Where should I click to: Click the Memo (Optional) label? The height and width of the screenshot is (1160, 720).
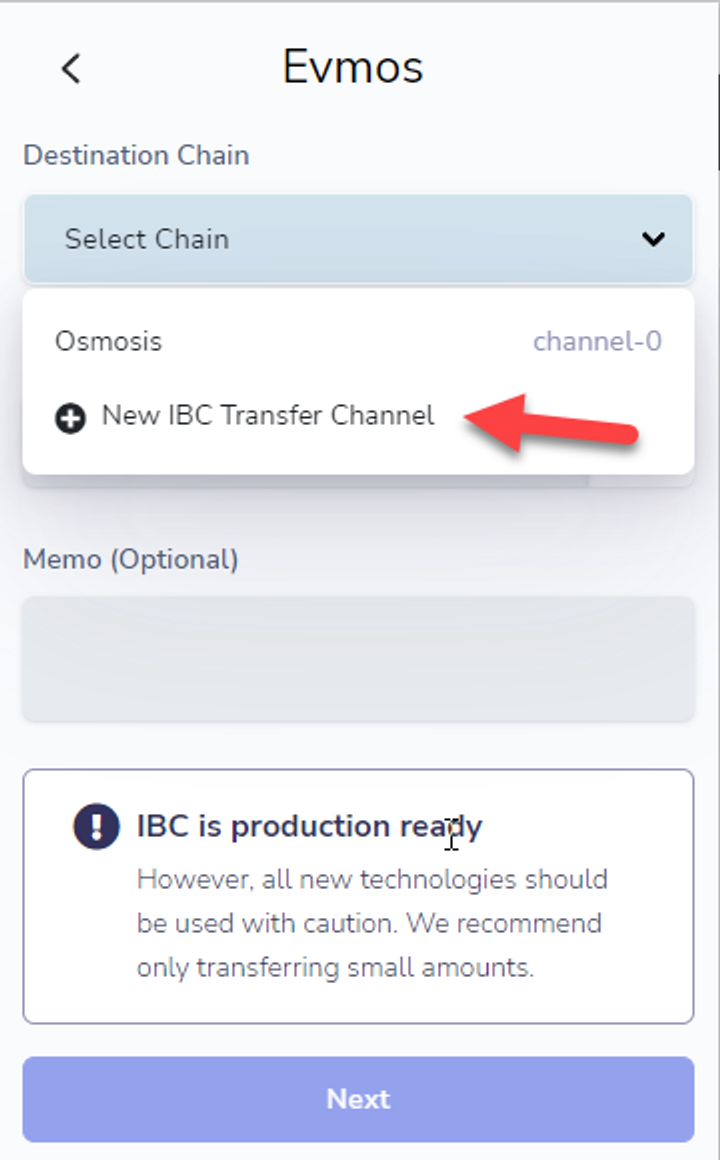(x=131, y=559)
